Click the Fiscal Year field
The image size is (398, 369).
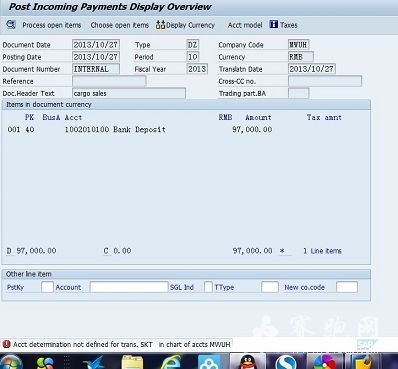point(197,69)
